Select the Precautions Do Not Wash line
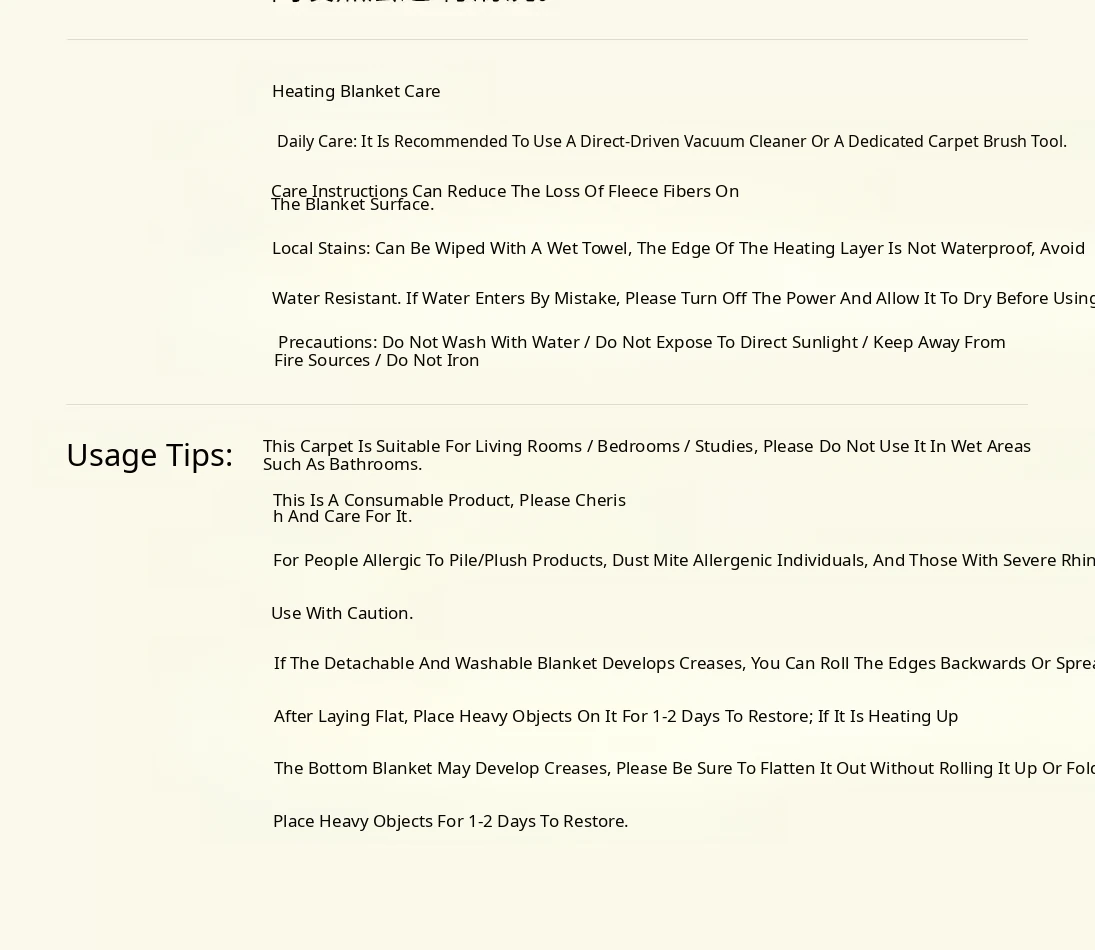Screen dimensions: 1095x950 pyautogui.click(x=641, y=342)
